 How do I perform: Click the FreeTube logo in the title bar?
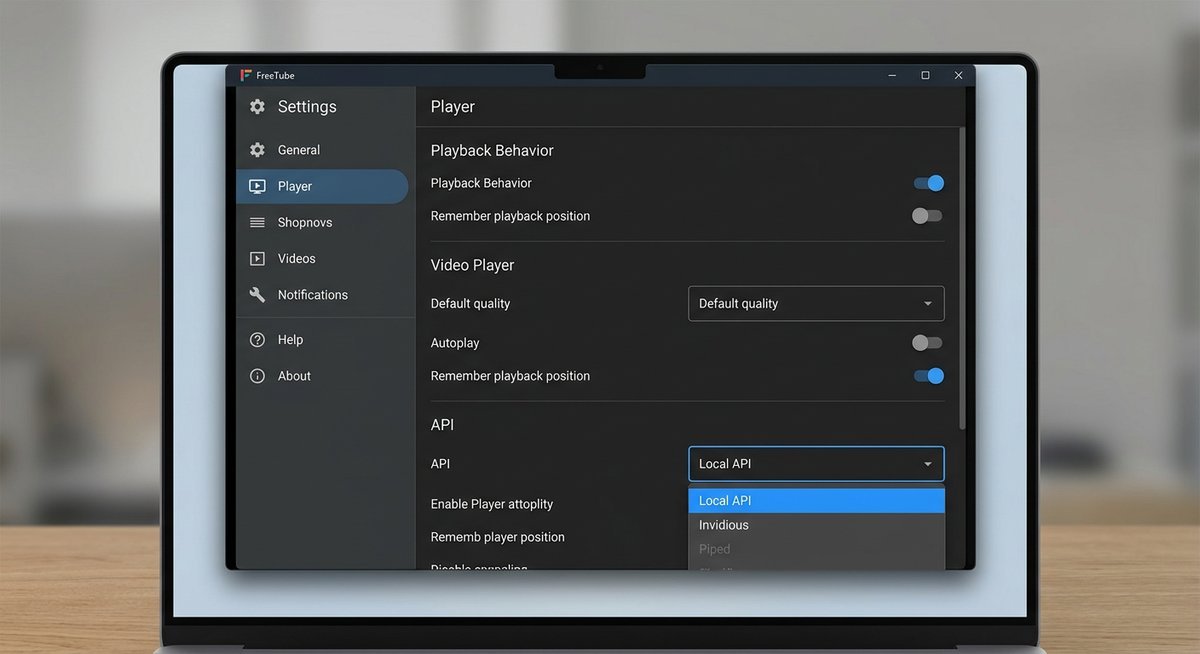[246, 74]
